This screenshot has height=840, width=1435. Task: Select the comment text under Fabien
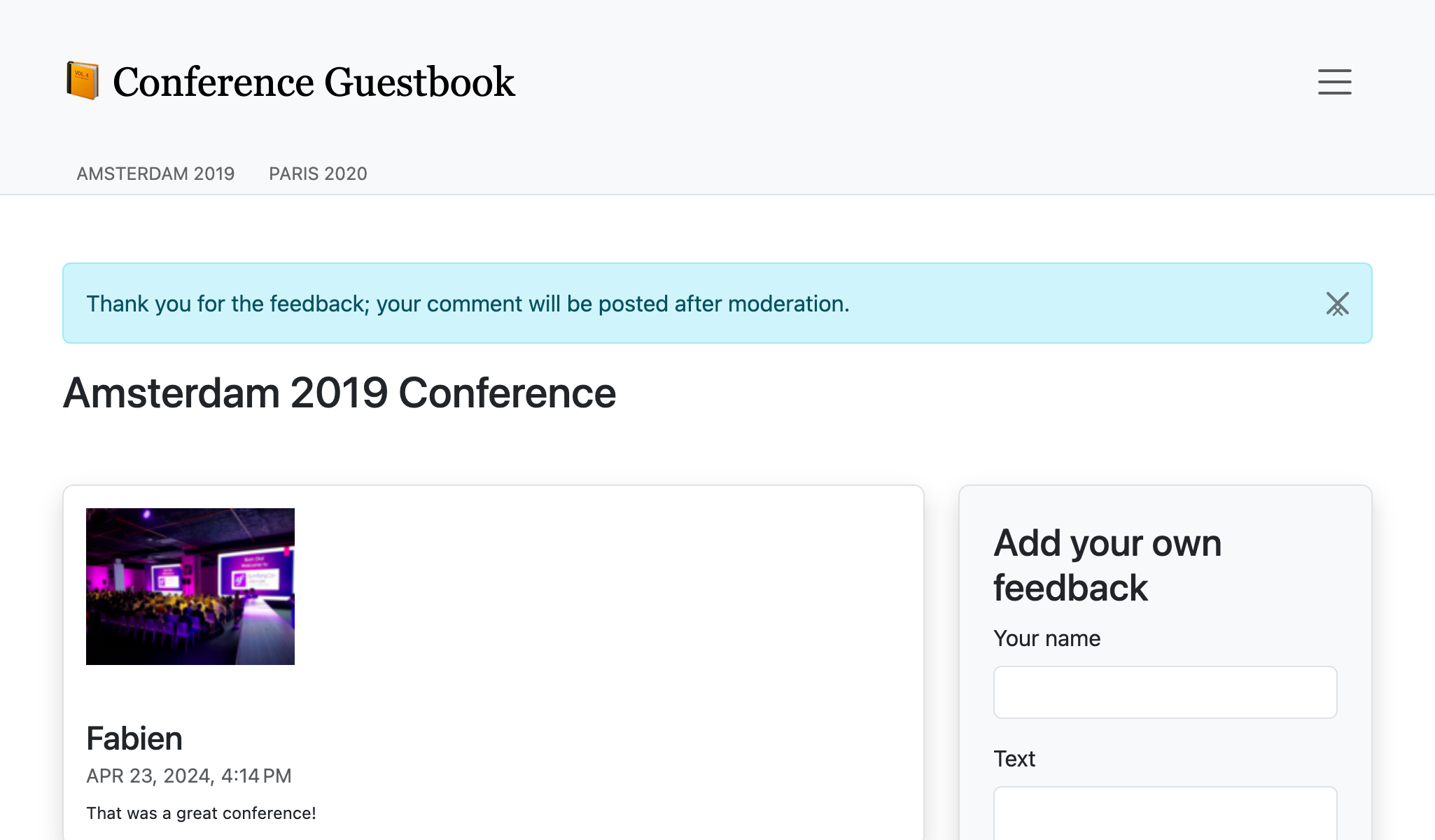pyautogui.click(x=202, y=813)
